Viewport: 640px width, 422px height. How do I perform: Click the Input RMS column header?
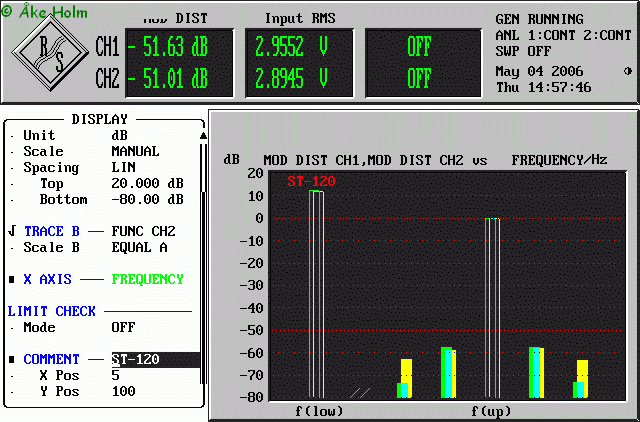300,18
